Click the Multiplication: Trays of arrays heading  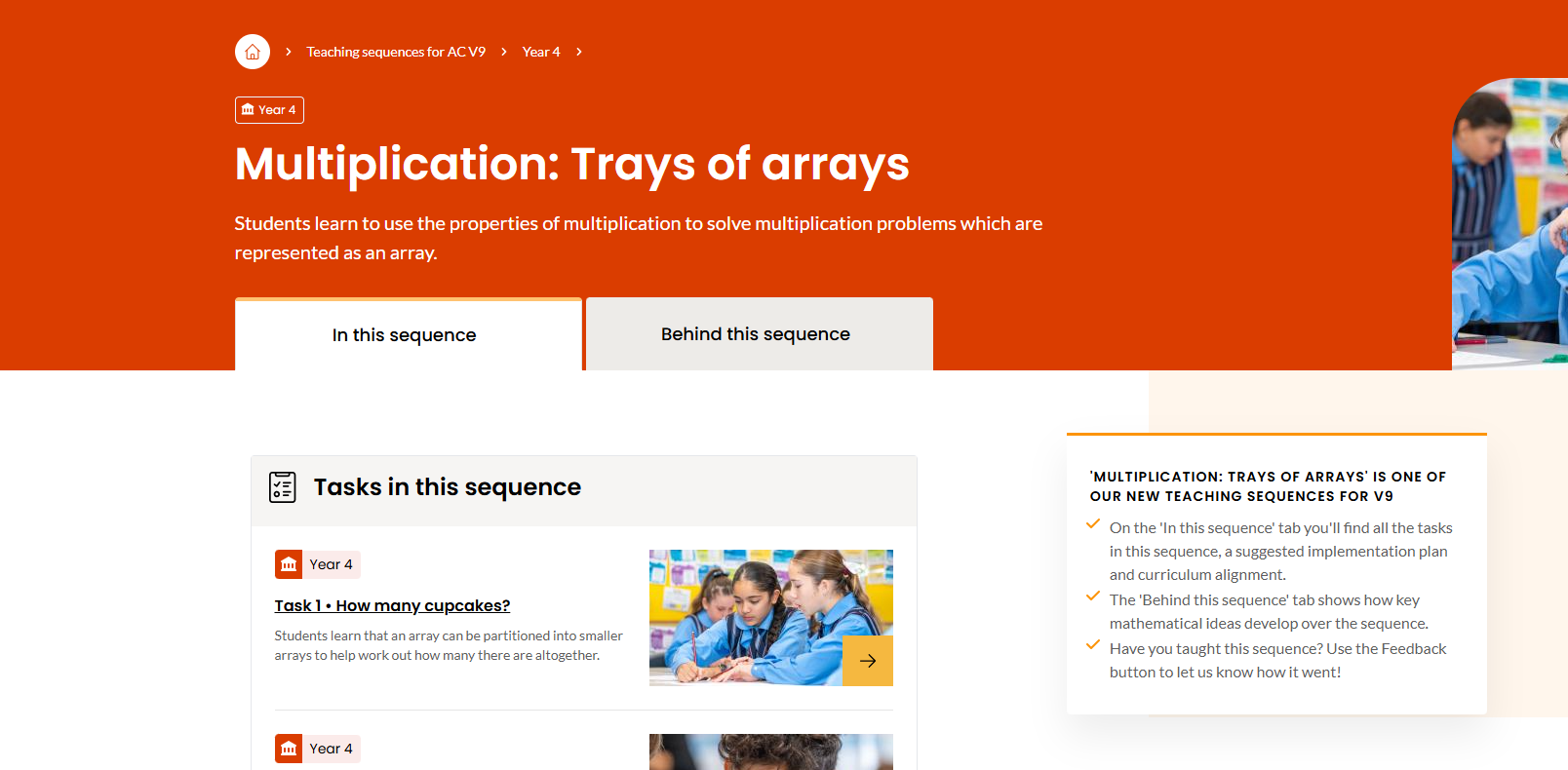point(572,164)
